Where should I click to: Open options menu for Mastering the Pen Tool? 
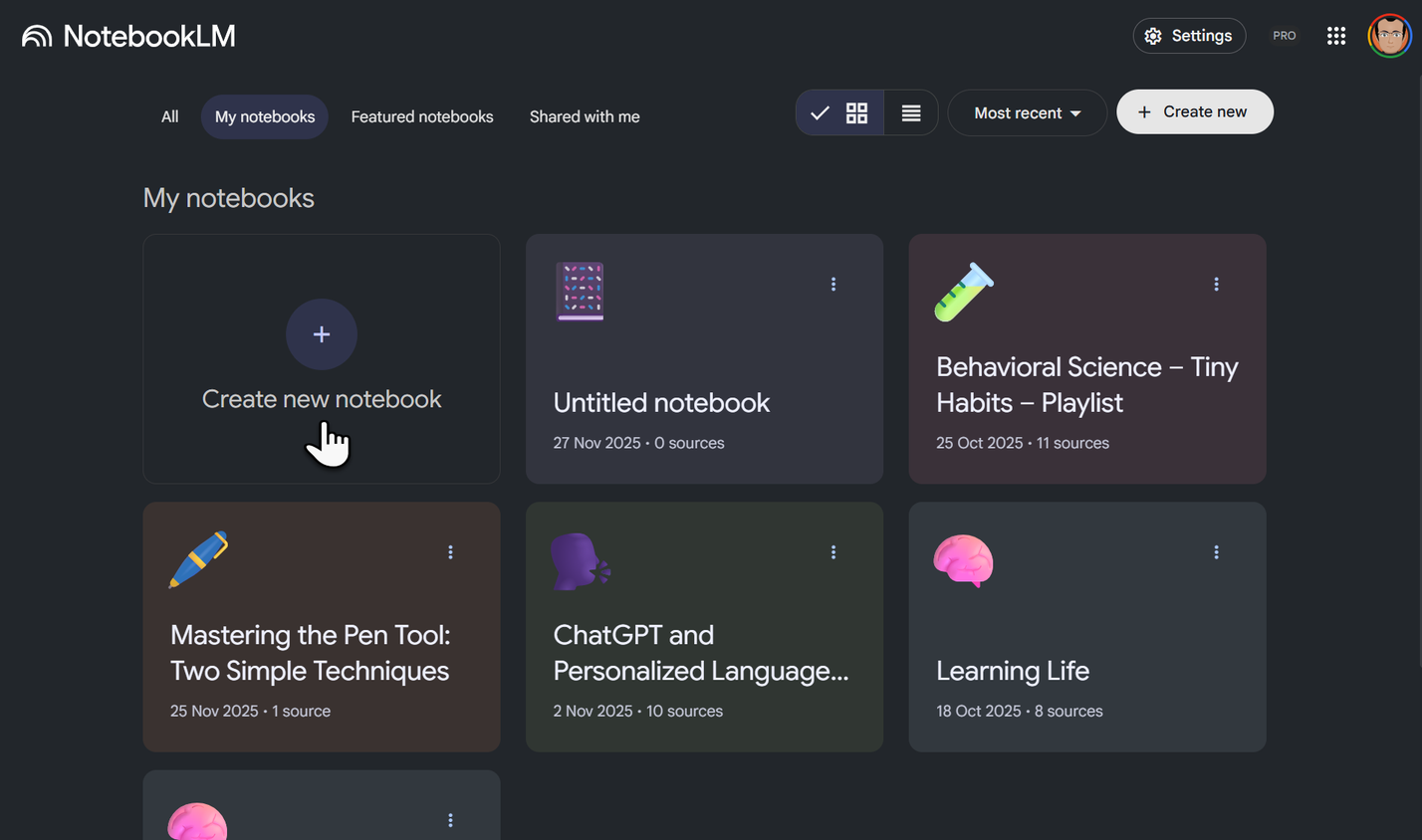click(450, 552)
